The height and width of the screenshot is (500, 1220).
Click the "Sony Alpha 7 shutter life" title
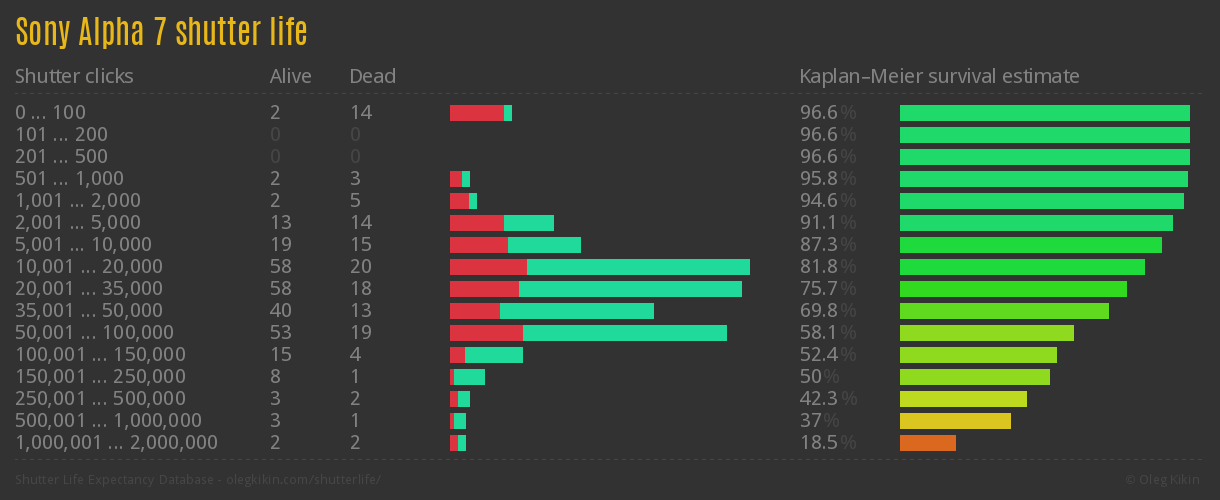tap(161, 32)
